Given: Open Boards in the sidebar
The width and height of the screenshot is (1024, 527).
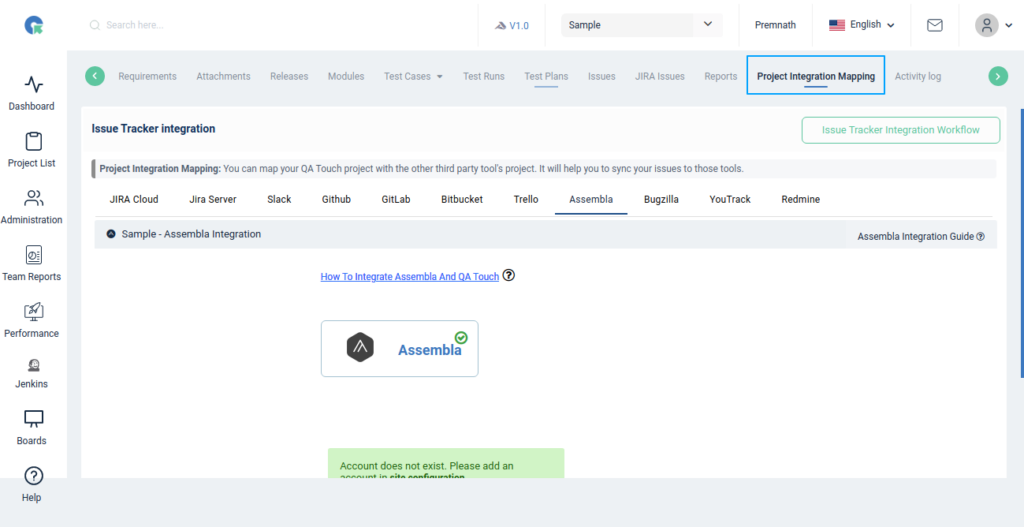Looking at the screenshot, I should coord(31,428).
